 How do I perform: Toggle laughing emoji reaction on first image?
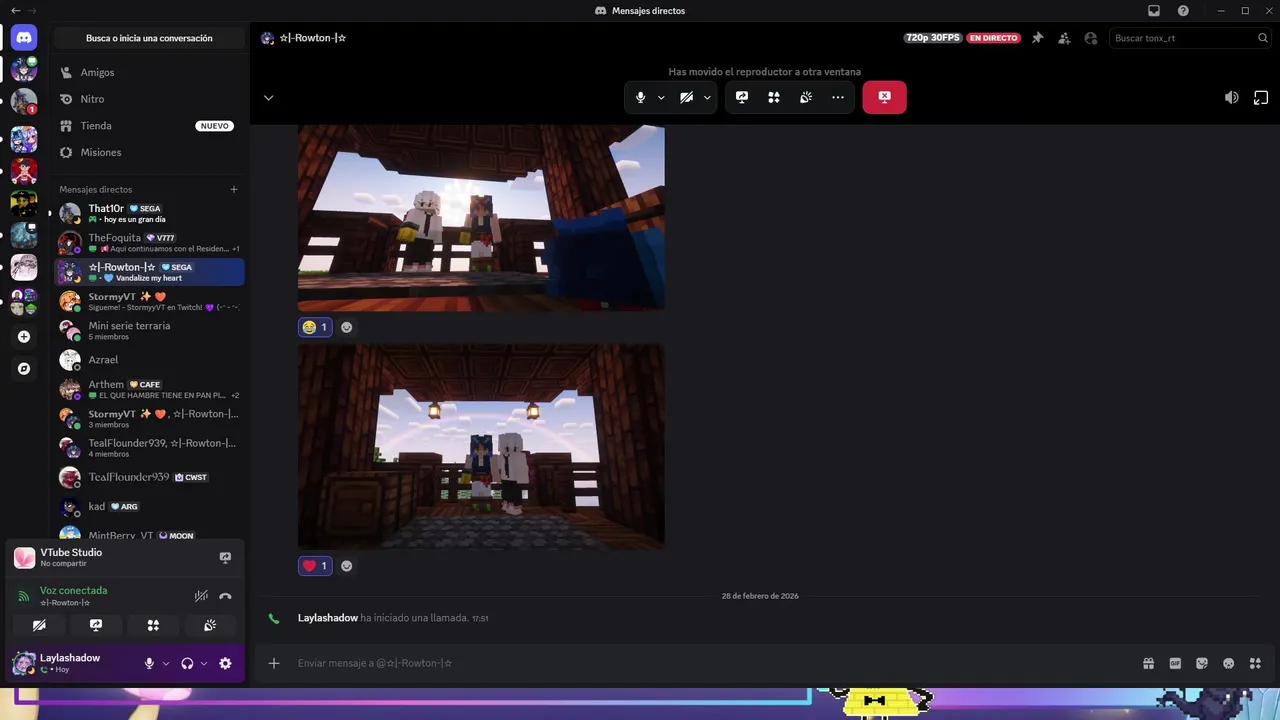(x=315, y=327)
